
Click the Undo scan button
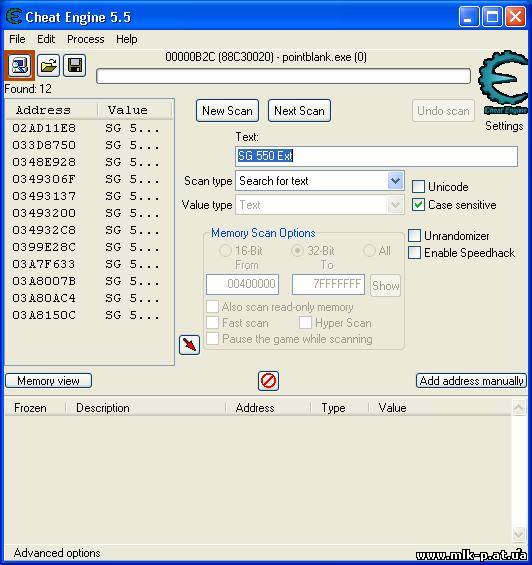[x=443, y=111]
